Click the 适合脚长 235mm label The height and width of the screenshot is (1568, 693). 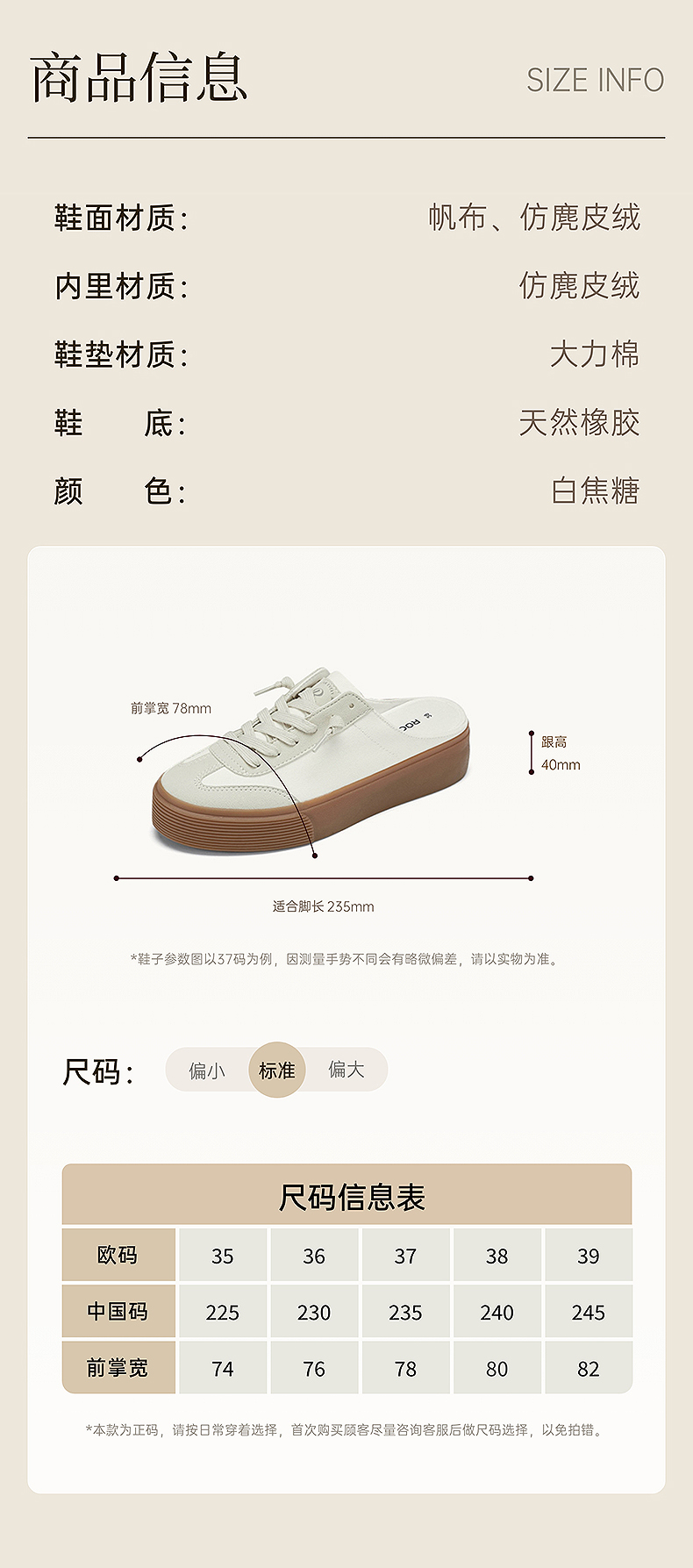pos(323,906)
